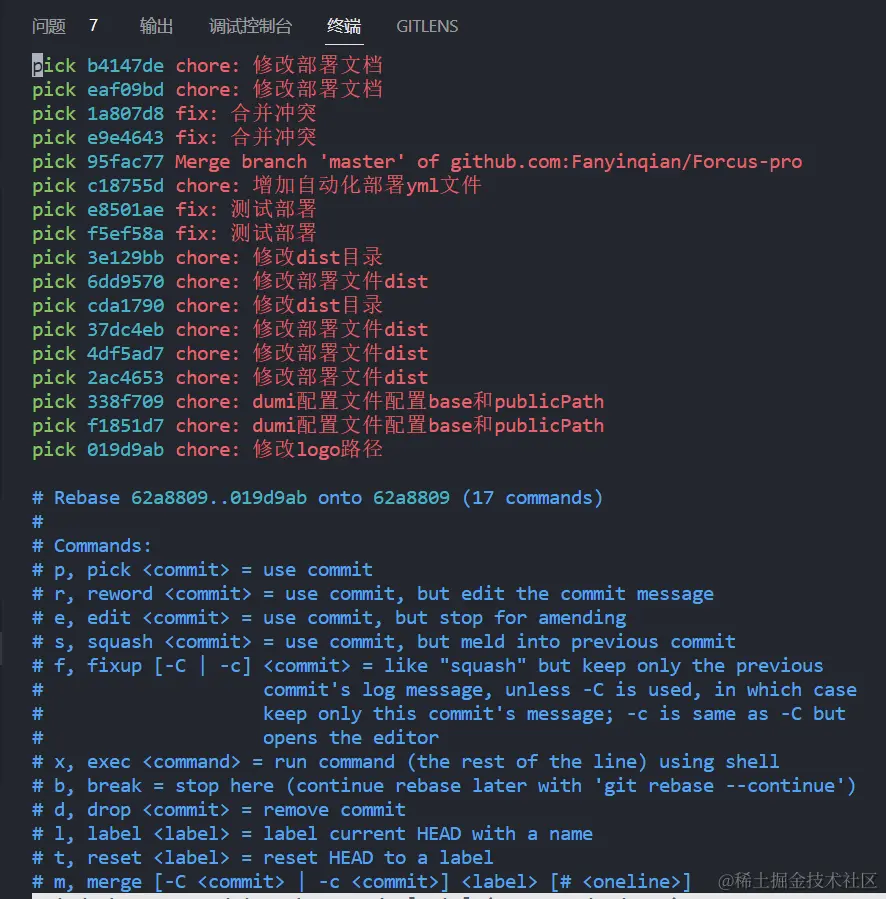Click the 稀土掘金技术社区 watermark

click(x=797, y=880)
